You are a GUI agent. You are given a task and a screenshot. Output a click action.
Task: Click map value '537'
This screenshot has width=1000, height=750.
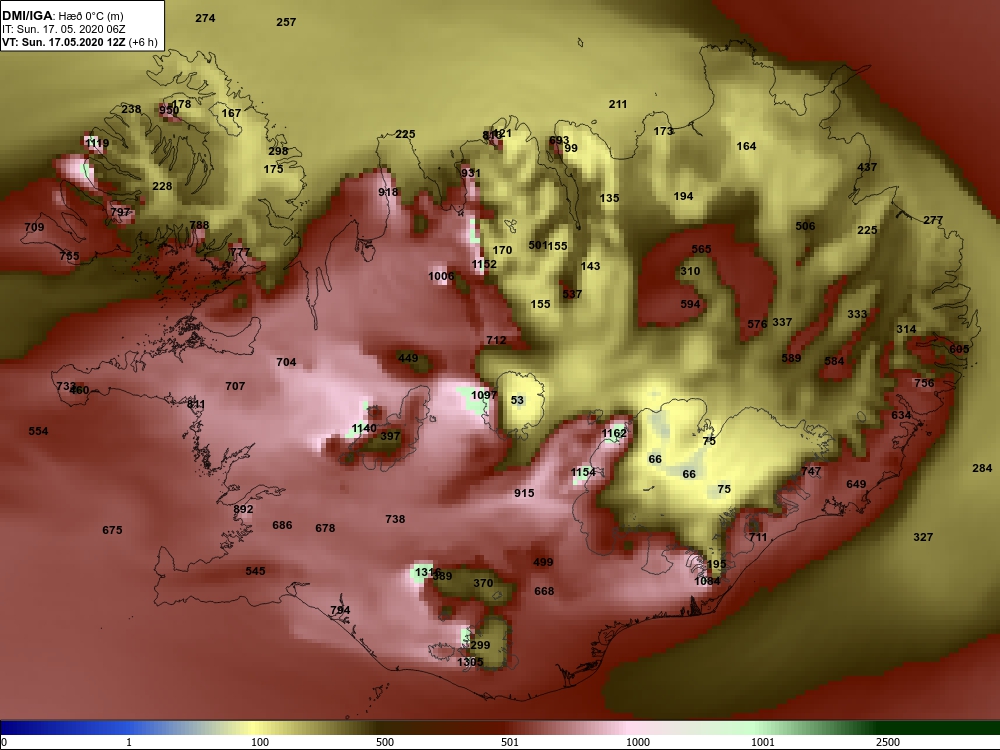click(572, 294)
